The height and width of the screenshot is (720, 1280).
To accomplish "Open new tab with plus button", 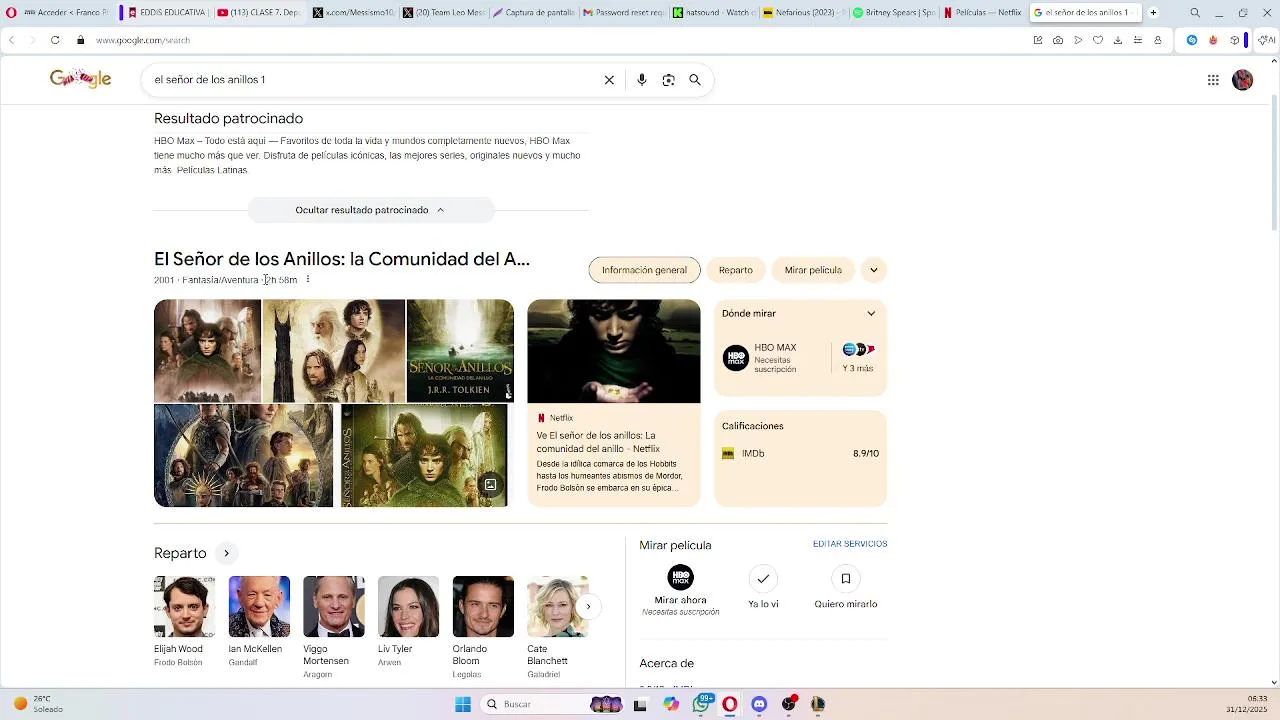I will (1153, 13).
